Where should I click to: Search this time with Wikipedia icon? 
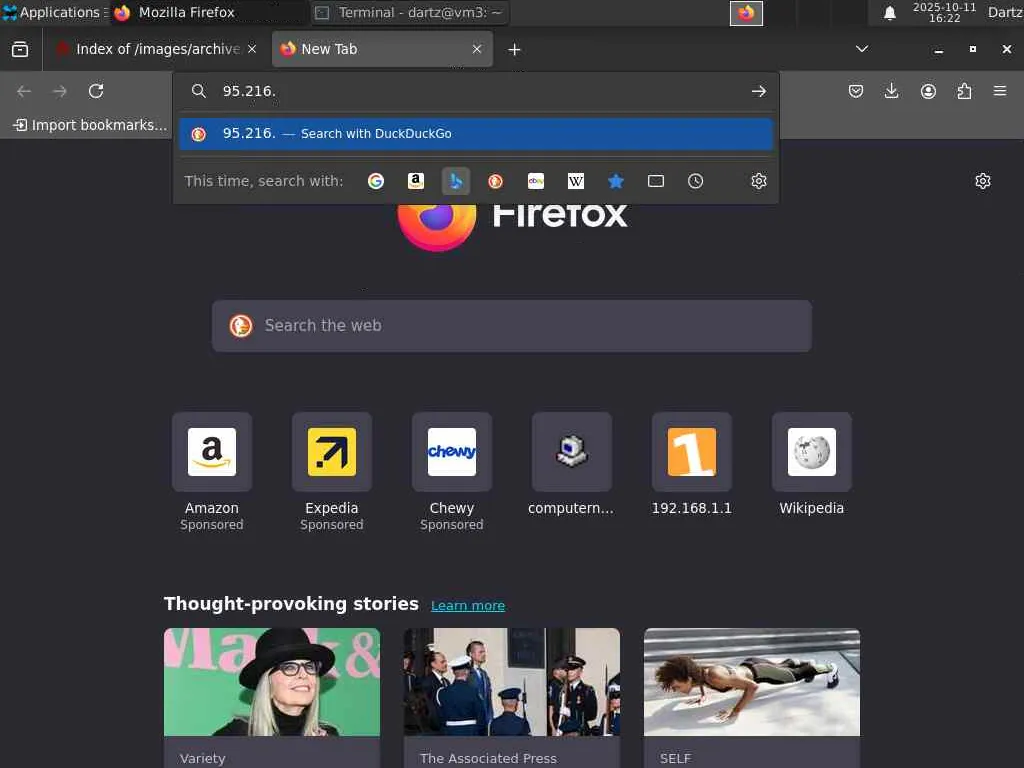click(575, 181)
